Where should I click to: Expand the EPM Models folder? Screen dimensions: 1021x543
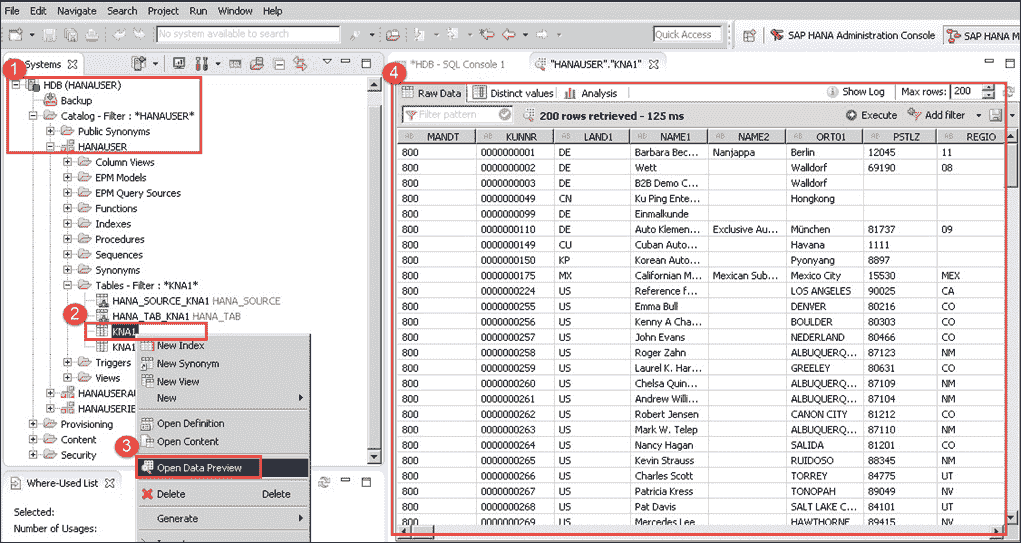click(67, 178)
